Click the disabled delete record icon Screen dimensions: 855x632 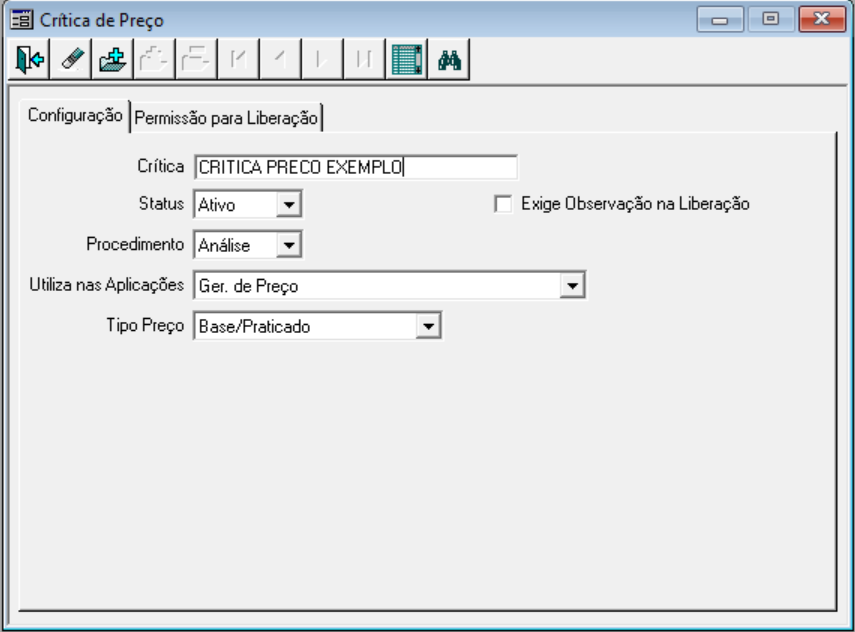(x=196, y=59)
